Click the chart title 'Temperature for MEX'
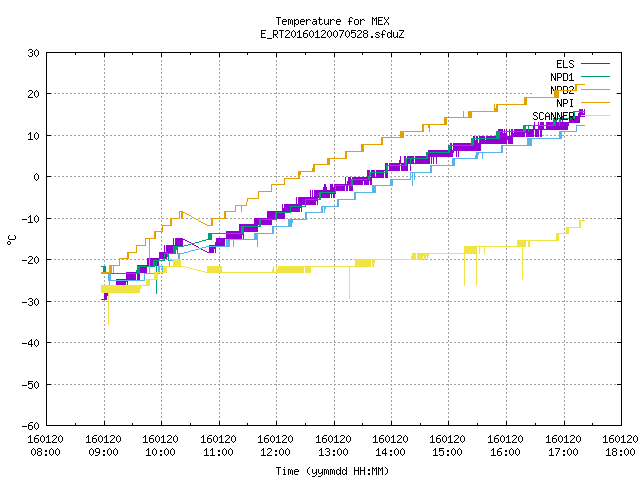The image size is (640, 480). (332, 21)
